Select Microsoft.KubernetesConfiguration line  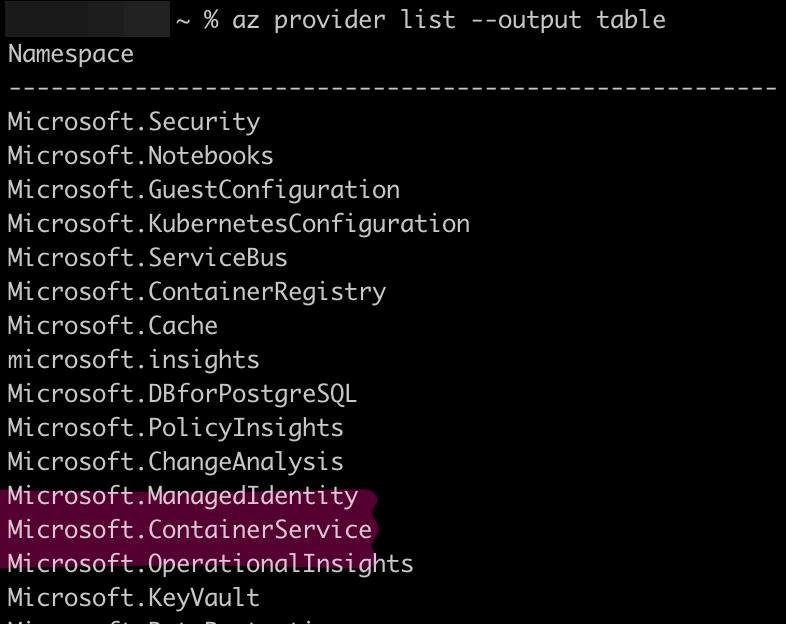239,224
